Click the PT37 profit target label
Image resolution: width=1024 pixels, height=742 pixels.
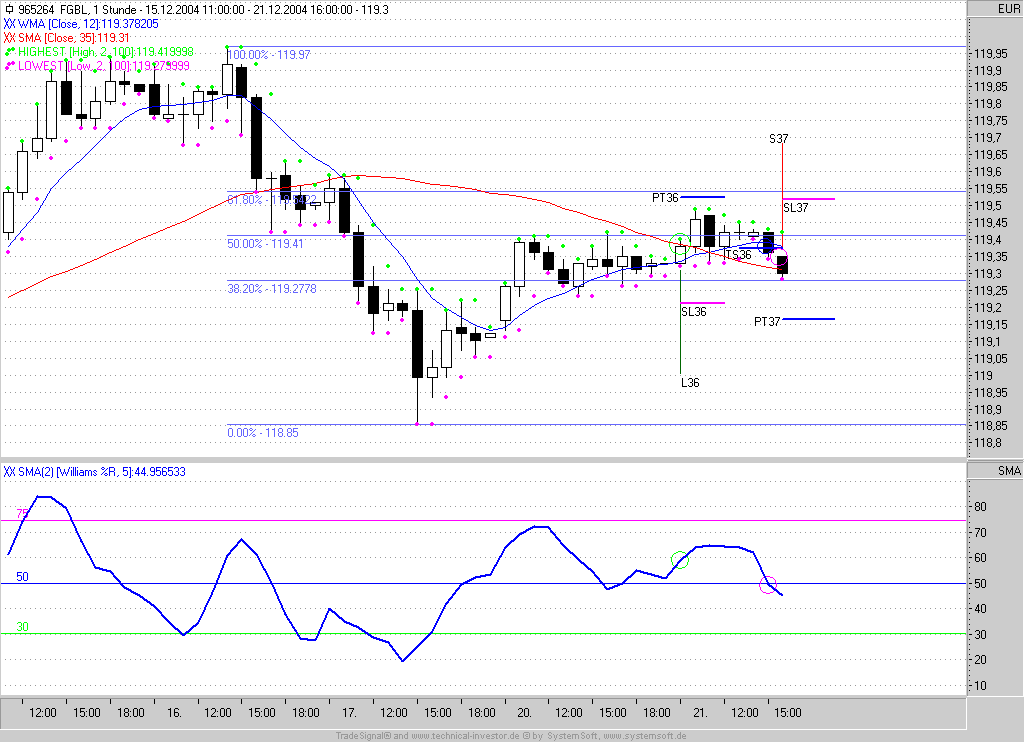[767, 321]
